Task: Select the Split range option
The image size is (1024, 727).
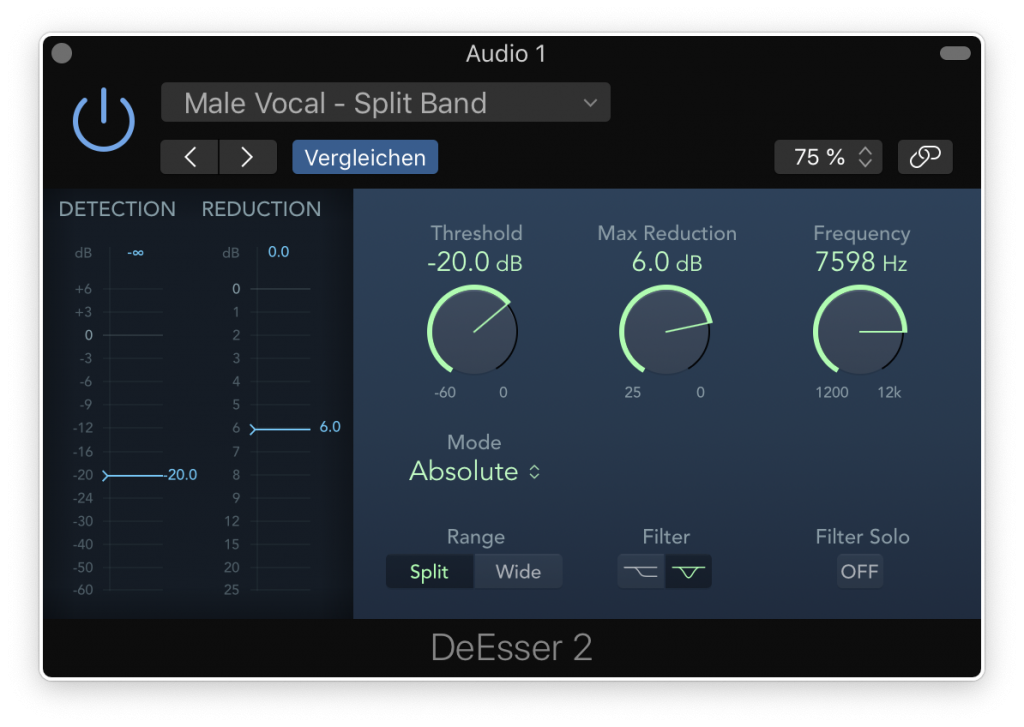Action: point(429,572)
